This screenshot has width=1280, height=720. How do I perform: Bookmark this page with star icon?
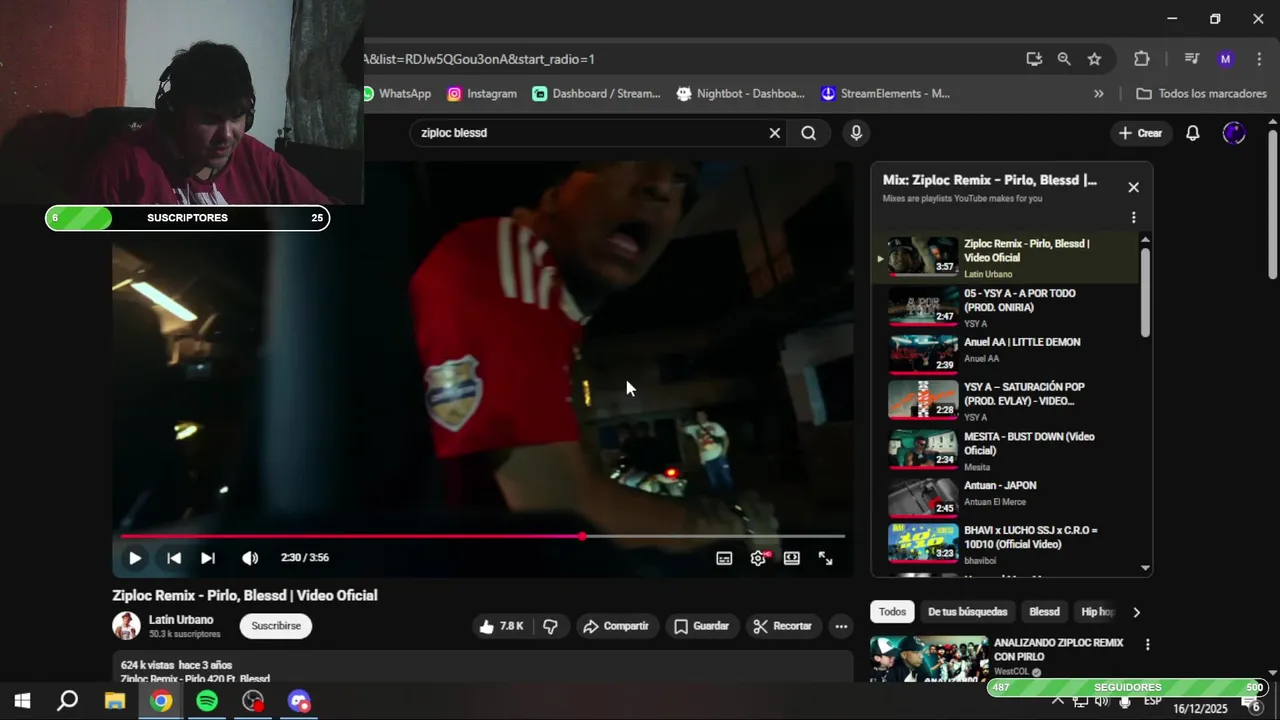pos(1094,59)
